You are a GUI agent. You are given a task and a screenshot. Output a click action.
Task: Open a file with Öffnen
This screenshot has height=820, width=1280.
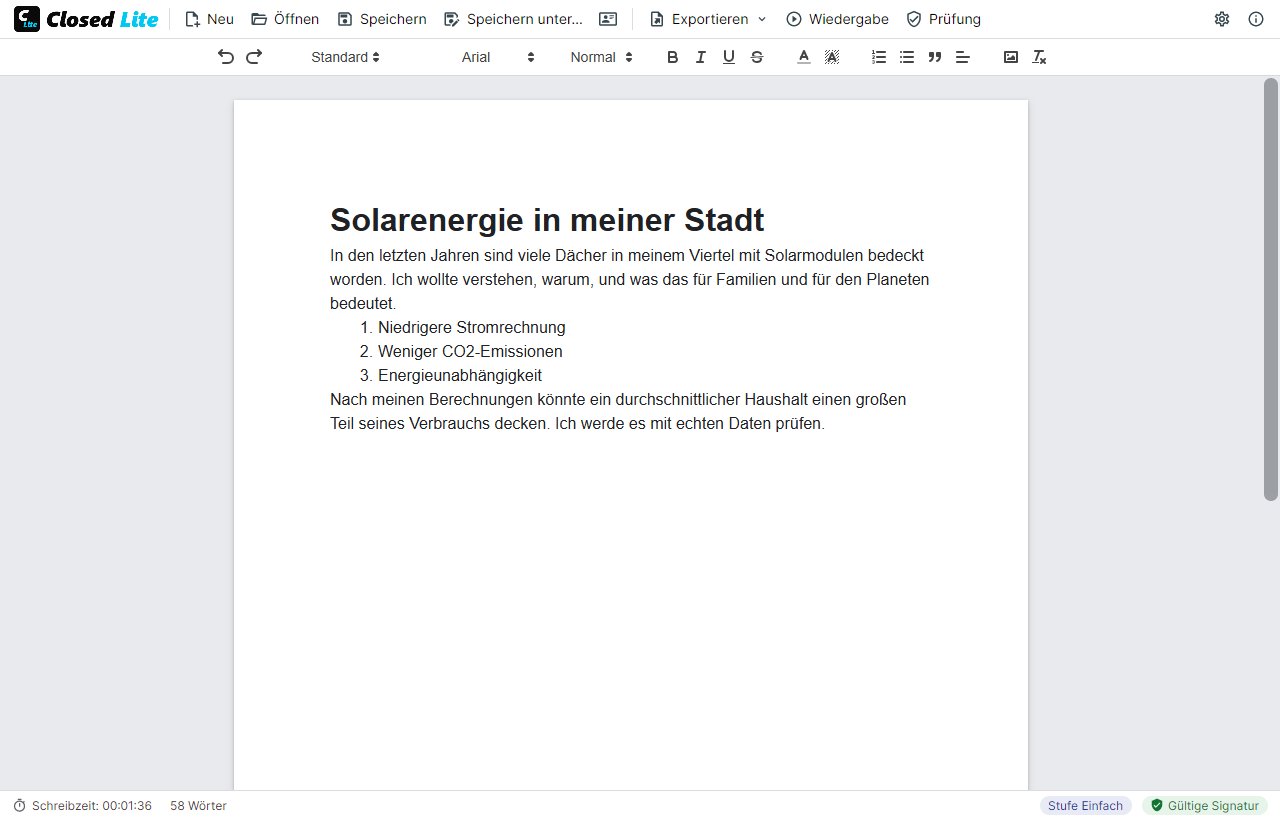coord(285,19)
